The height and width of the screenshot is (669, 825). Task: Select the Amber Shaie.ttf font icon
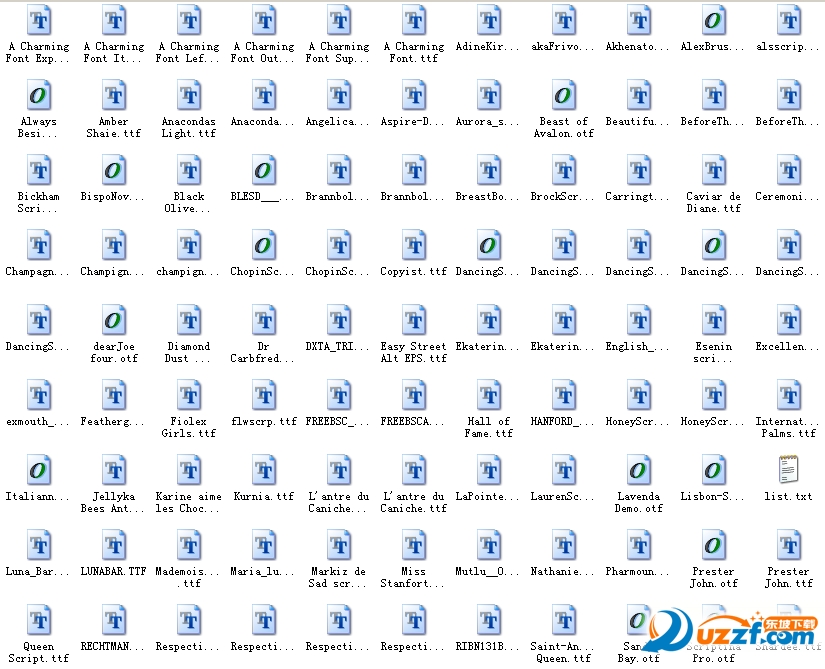click(x=114, y=95)
